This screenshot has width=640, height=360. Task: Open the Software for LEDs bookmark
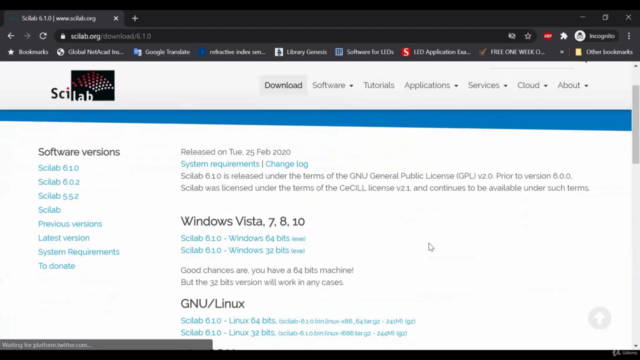tap(364, 52)
